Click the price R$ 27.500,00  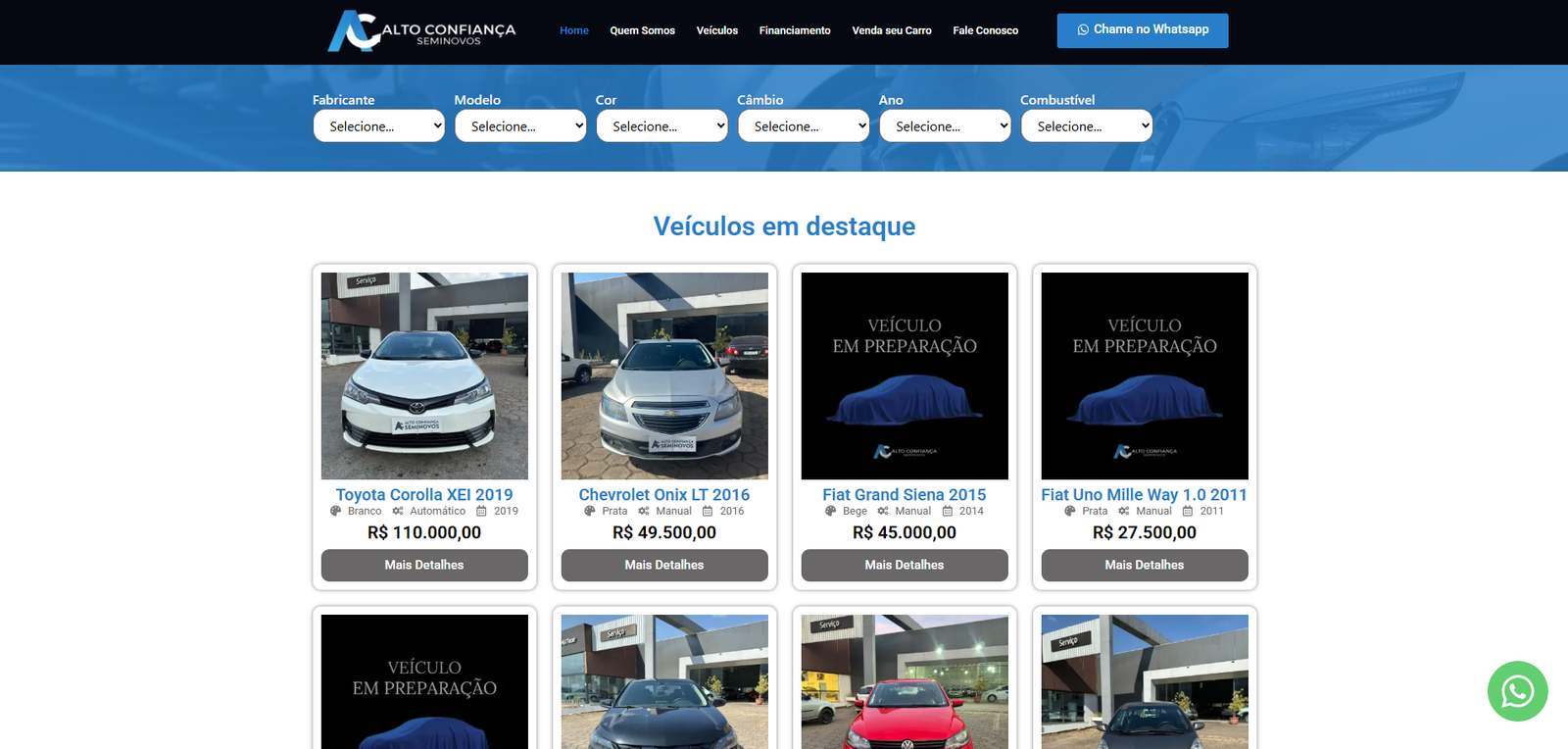pos(1145,532)
